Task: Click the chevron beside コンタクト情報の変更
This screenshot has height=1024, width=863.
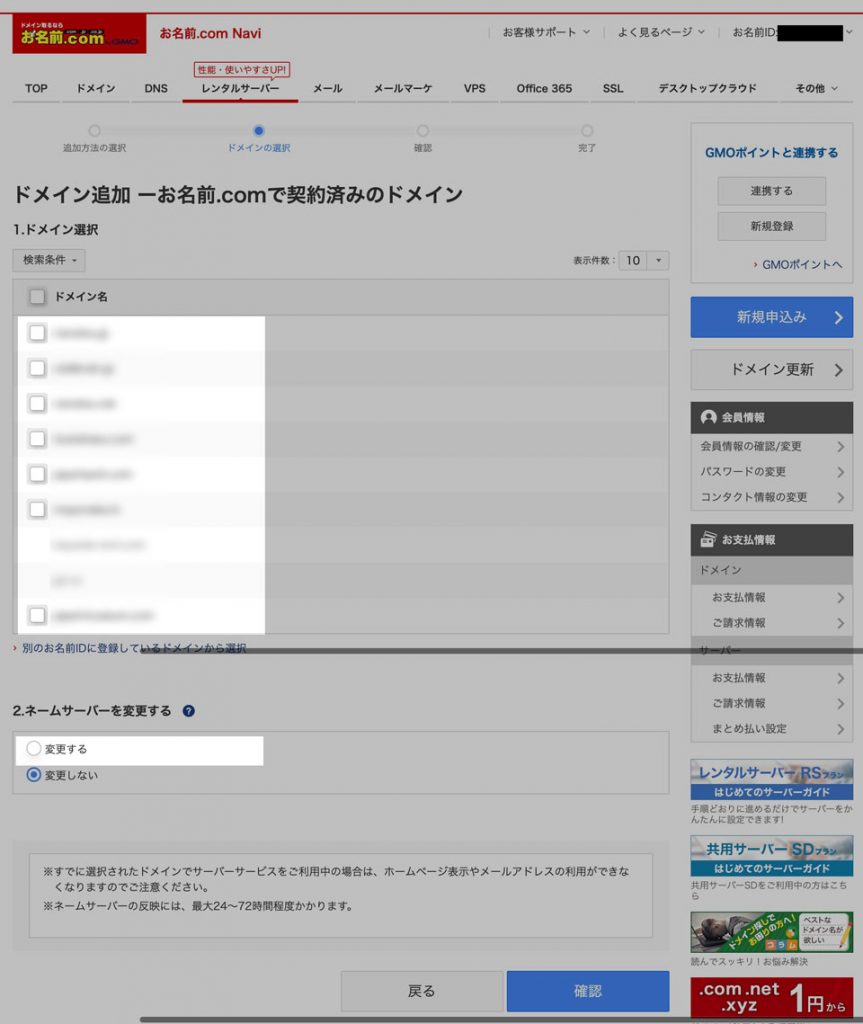Action: (841, 498)
